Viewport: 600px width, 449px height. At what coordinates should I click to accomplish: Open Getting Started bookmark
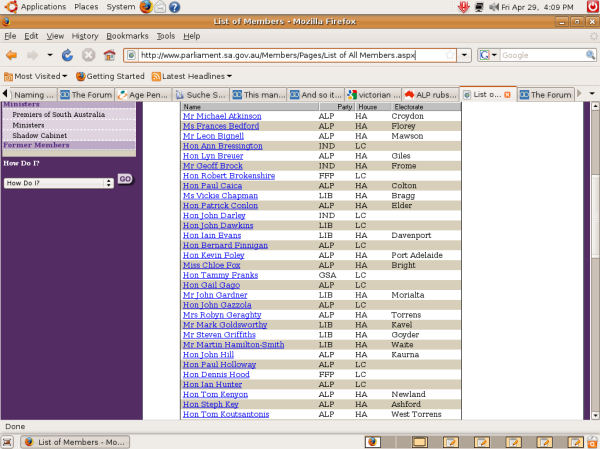(x=110, y=76)
